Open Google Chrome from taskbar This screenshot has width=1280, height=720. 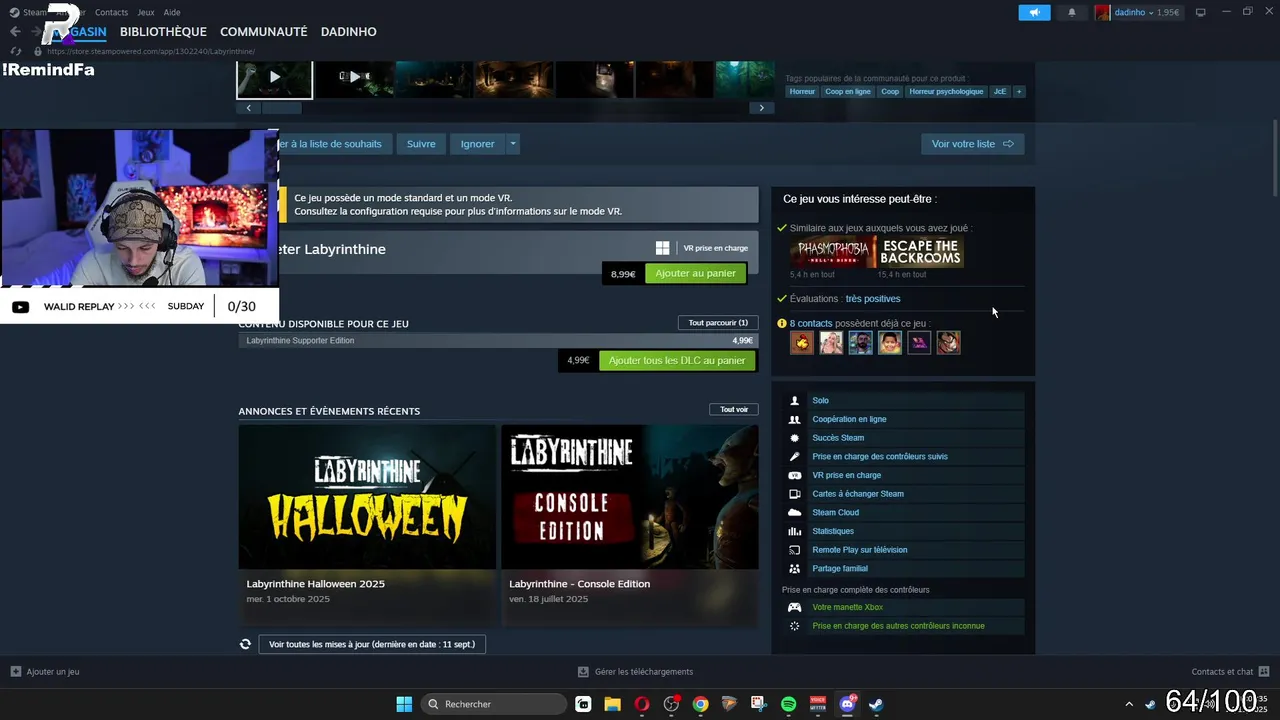coord(700,704)
